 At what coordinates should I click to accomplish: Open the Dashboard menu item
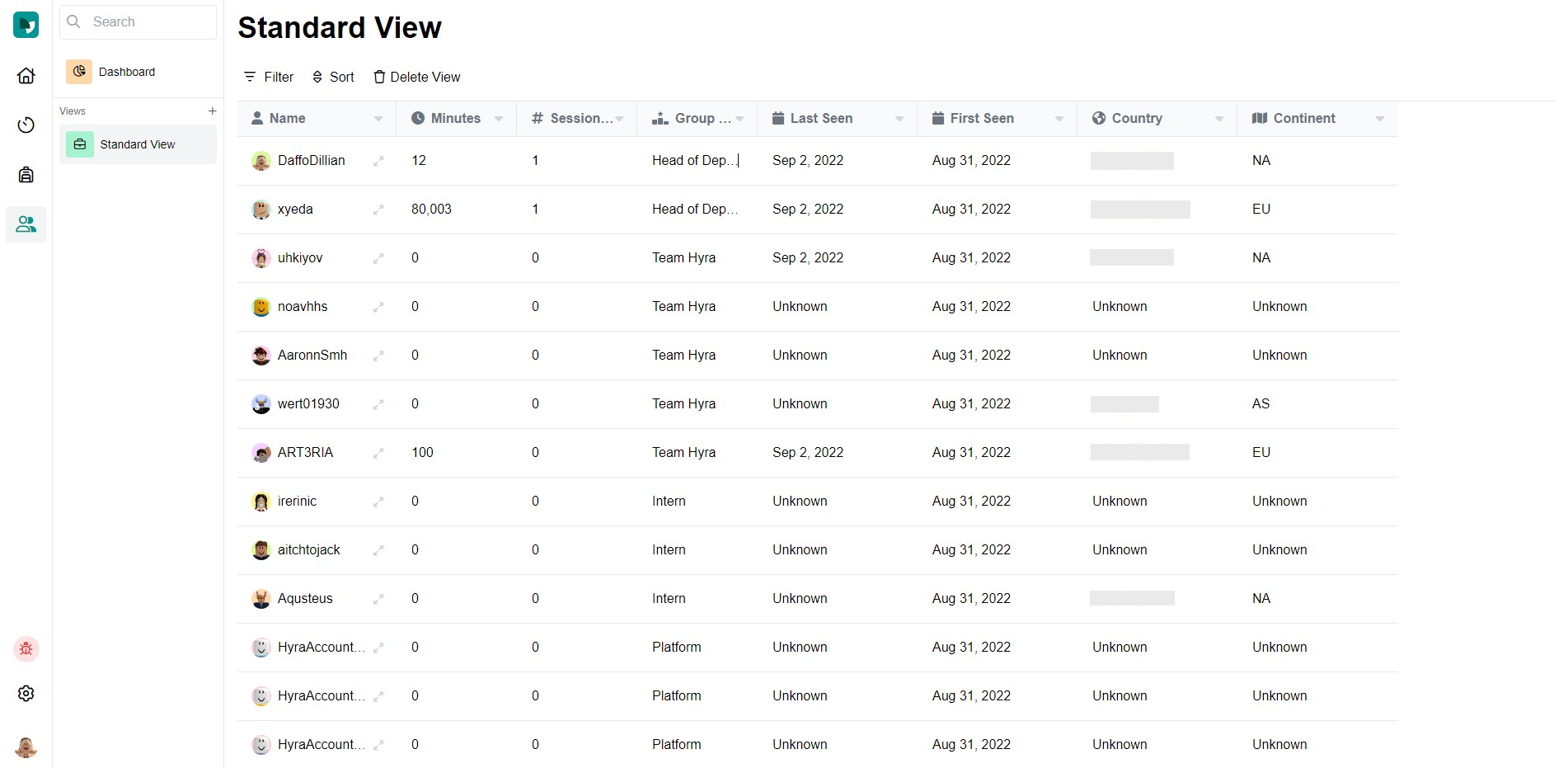click(127, 72)
